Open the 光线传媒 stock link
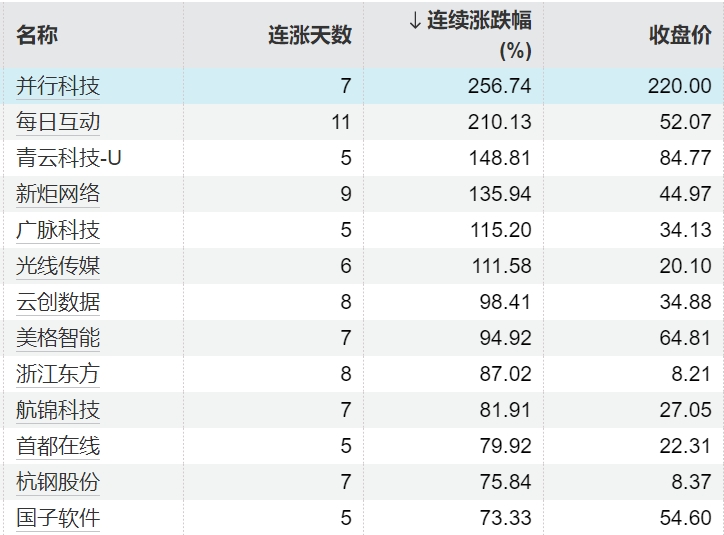 [58, 267]
